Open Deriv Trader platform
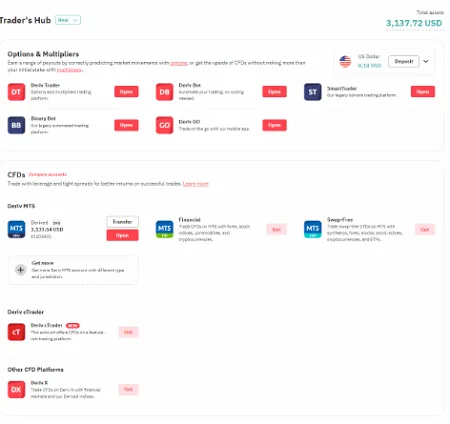This screenshot has width=450, height=424. point(126,92)
